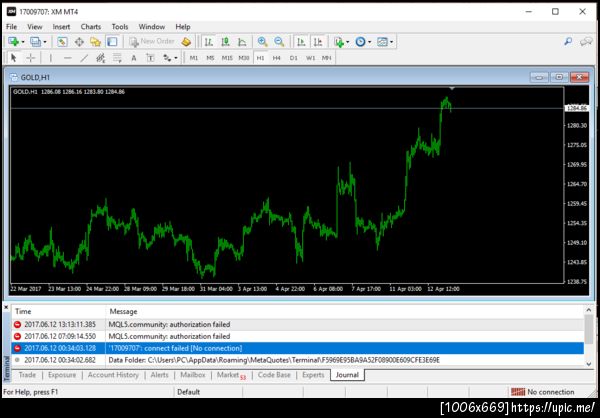Toggle the Navigator panel
Image resolution: width=600 pixels, height=418 pixels.
pos(95,42)
